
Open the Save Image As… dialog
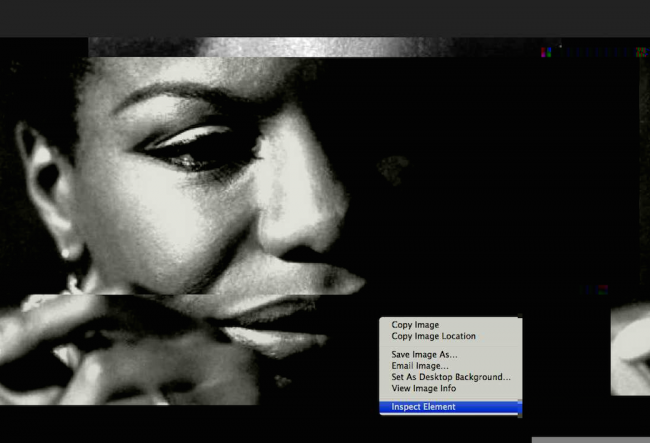tap(424, 354)
